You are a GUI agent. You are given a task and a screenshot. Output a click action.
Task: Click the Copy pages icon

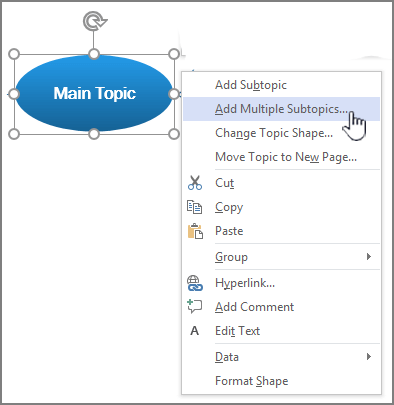click(195, 207)
